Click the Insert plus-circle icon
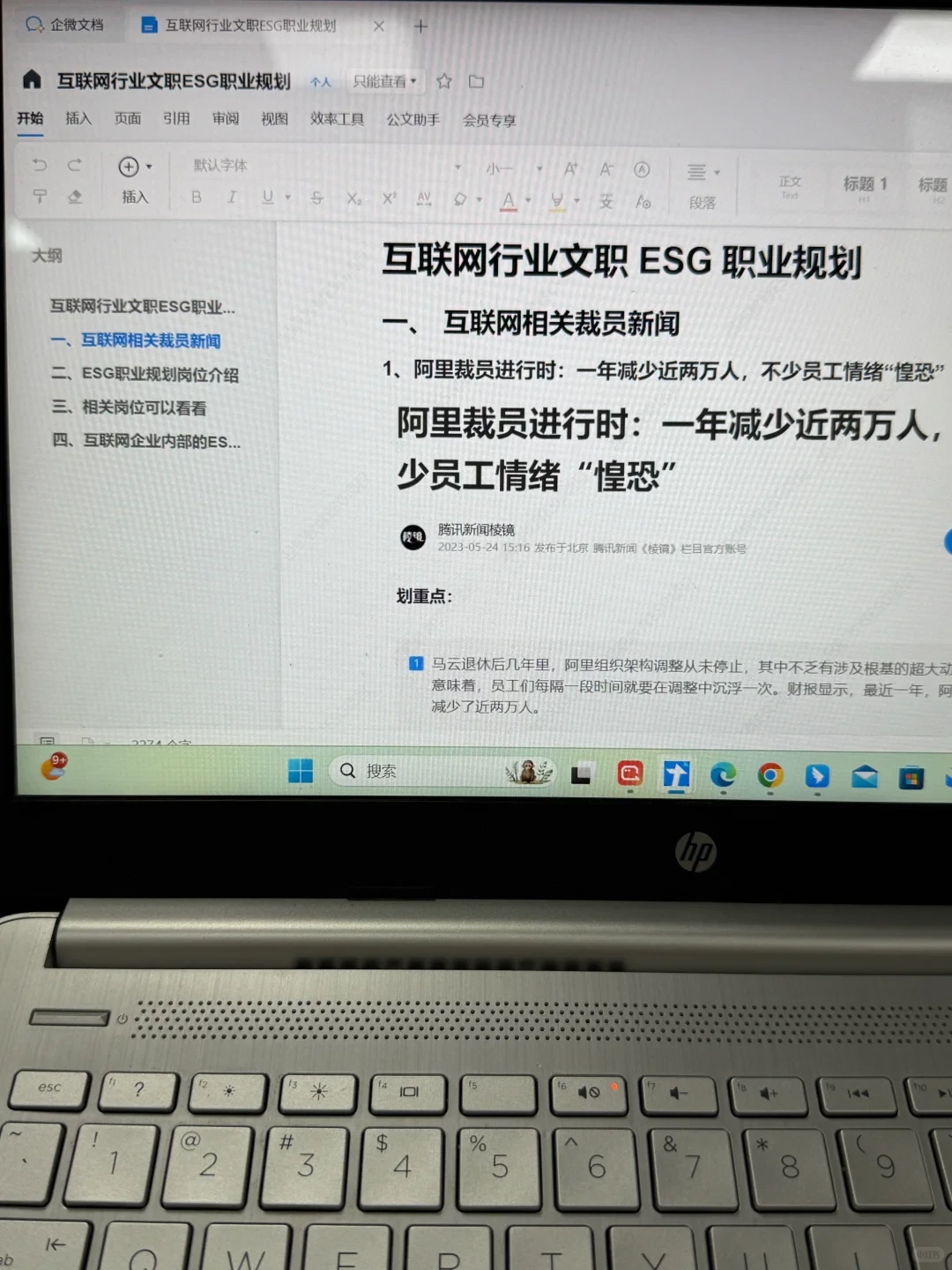The width and height of the screenshot is (952, 1270). click(x=129, y=166)
